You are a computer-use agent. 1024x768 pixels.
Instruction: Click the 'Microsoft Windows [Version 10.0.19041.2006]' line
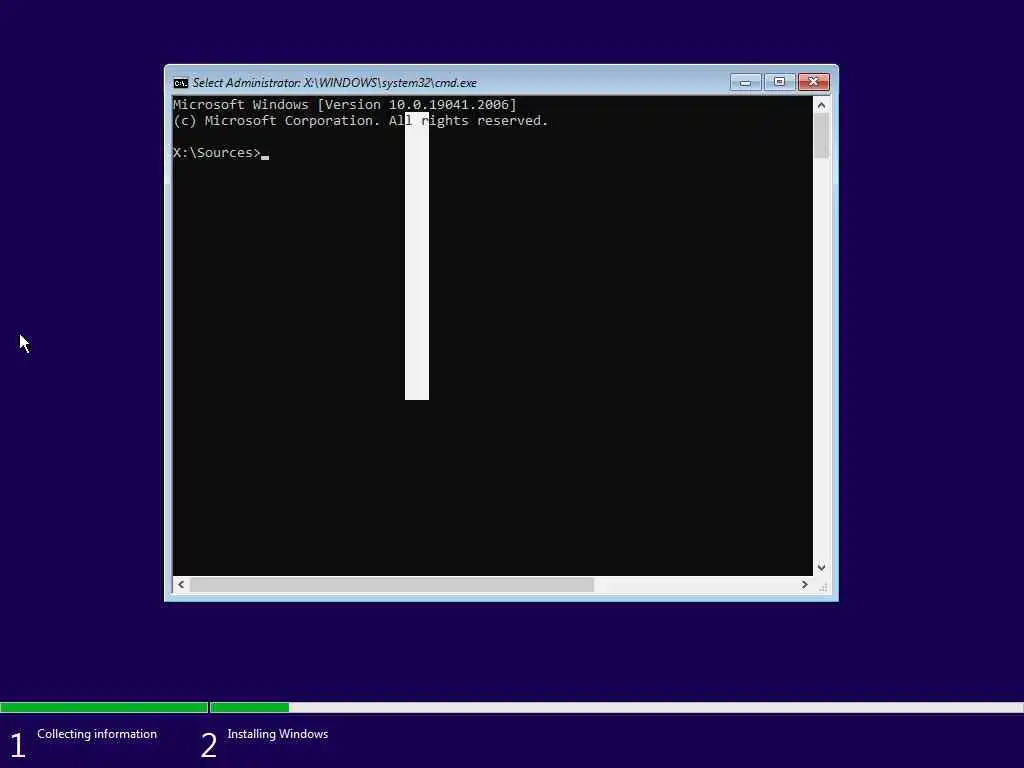click(345, 104)
